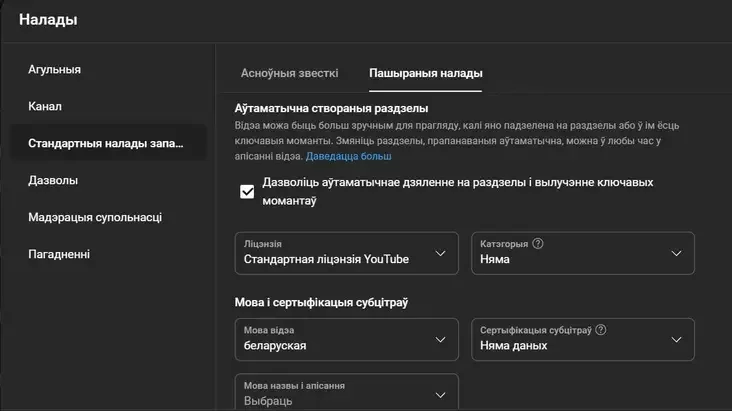Click the chevron arrow in the Катэгорыя field

[676, 254]
